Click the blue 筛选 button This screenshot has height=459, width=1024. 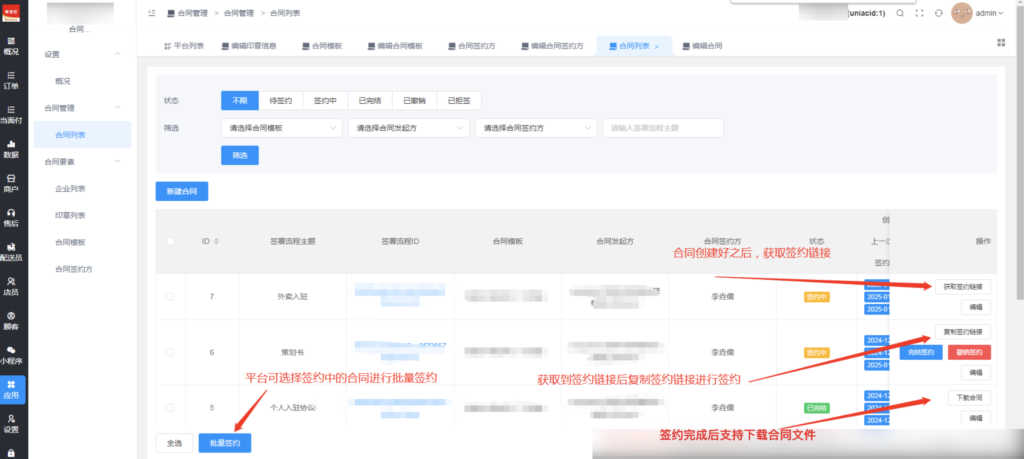[240, 155]
